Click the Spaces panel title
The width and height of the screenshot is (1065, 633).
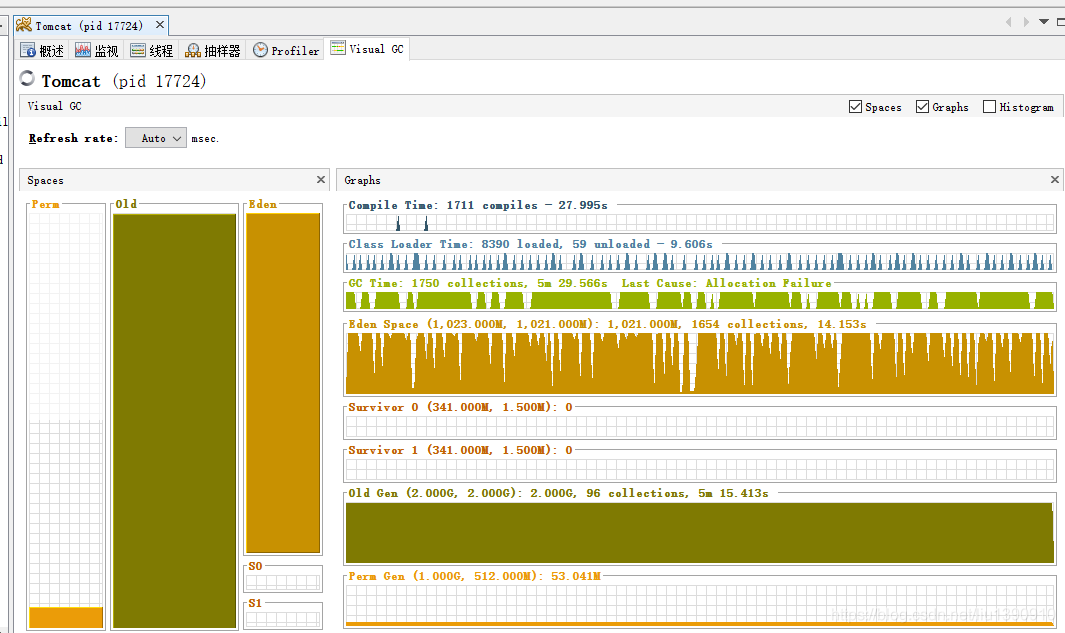(x=46, y=180)
